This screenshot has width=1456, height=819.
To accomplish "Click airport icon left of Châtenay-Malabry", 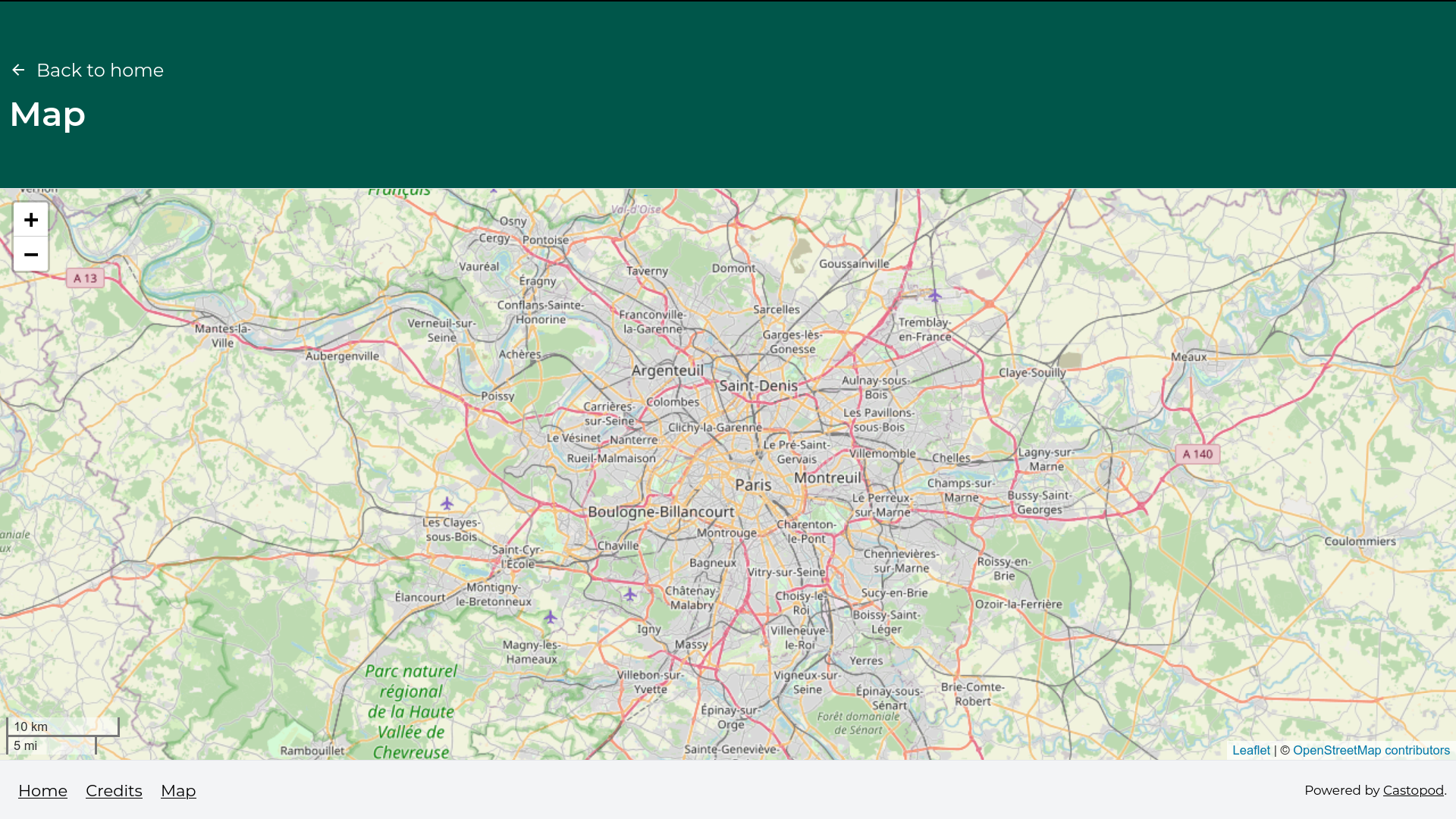I will (630, 595).
